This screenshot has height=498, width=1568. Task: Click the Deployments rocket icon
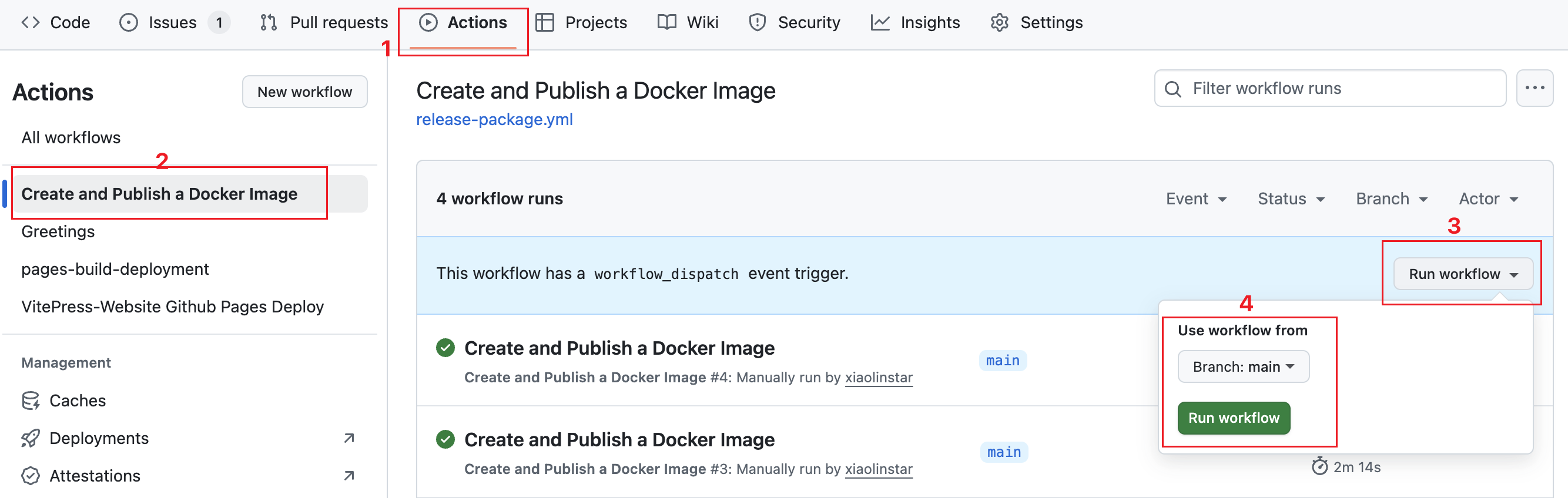[31, 439]
